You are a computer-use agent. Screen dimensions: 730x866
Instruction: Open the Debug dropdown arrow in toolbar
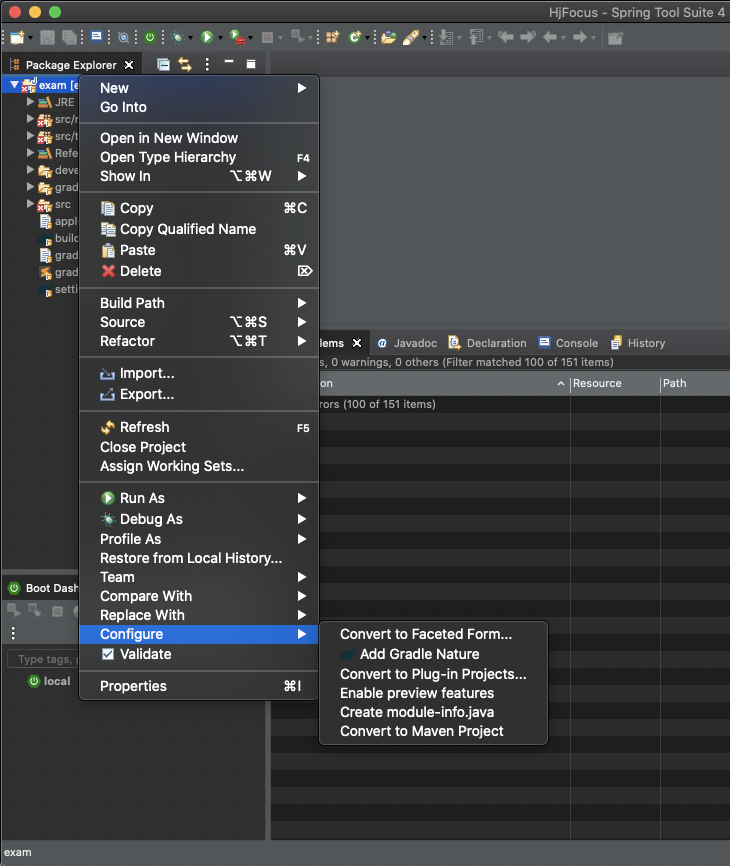click(x=191, y=38)
